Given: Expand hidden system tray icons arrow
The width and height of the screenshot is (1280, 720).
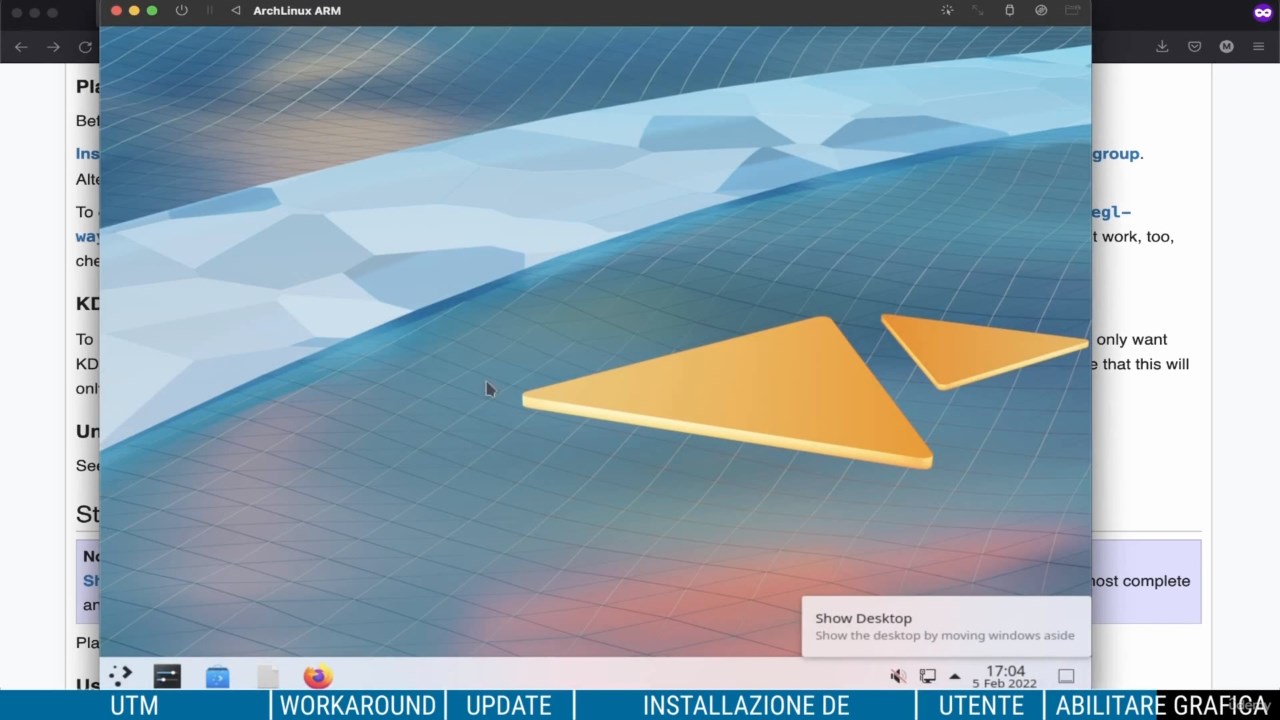Looking at the screenshot, I should coord(955,677).
